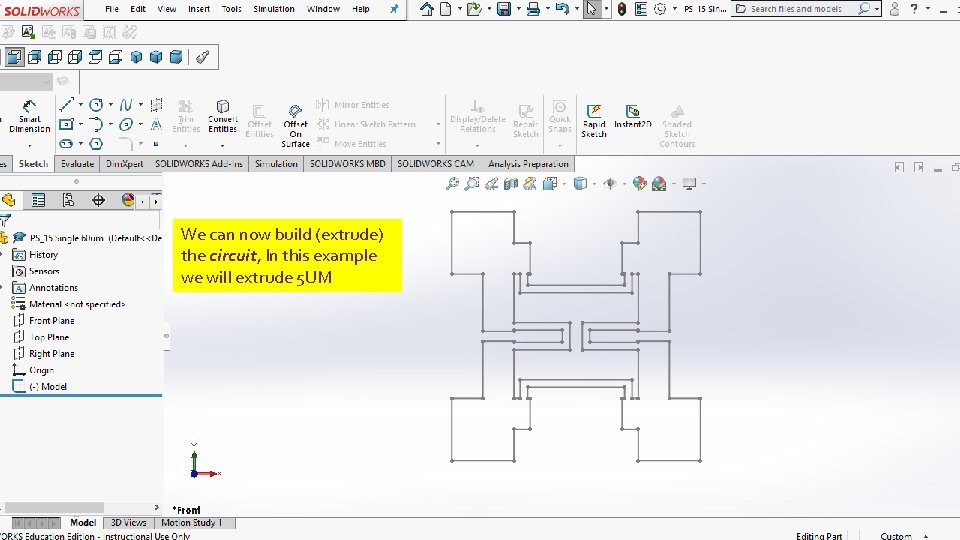The width and height of the screenshot is (960, 540).
Task: Choose the Ellipse sketch tool
Action: (x=126, y=124)
